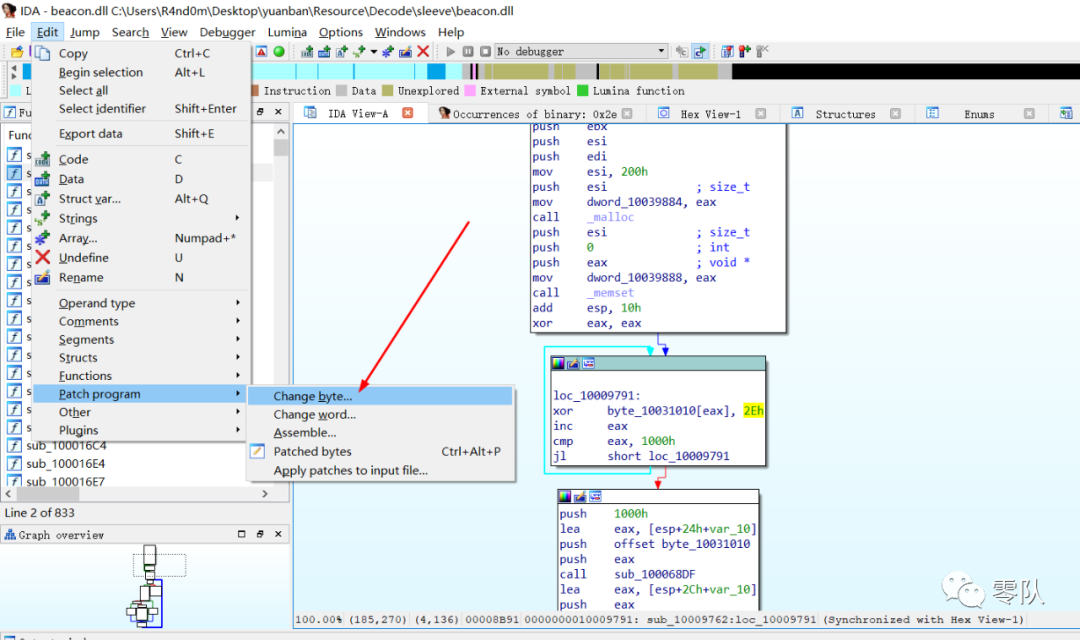Click the red X Undefine toolbar icon
The image size is (1080, 640).
point(423,52)
